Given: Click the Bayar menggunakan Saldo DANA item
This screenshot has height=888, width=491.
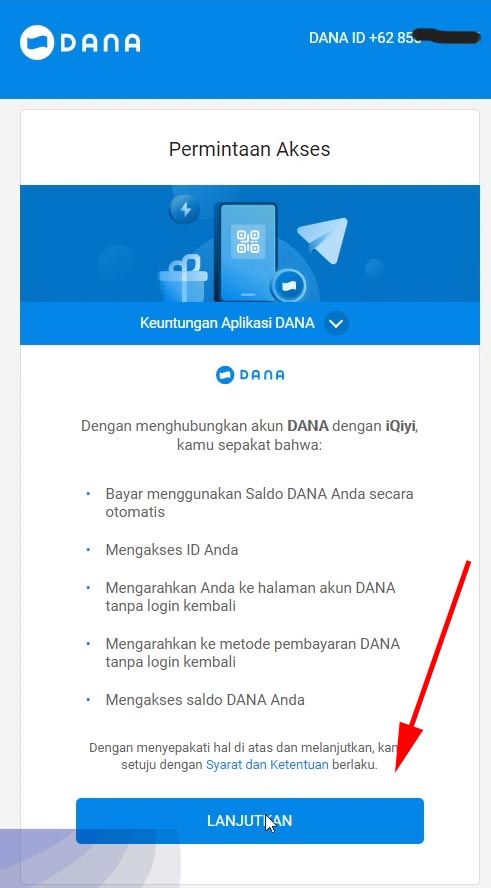Looking at the screenshot, I should 259,502.
